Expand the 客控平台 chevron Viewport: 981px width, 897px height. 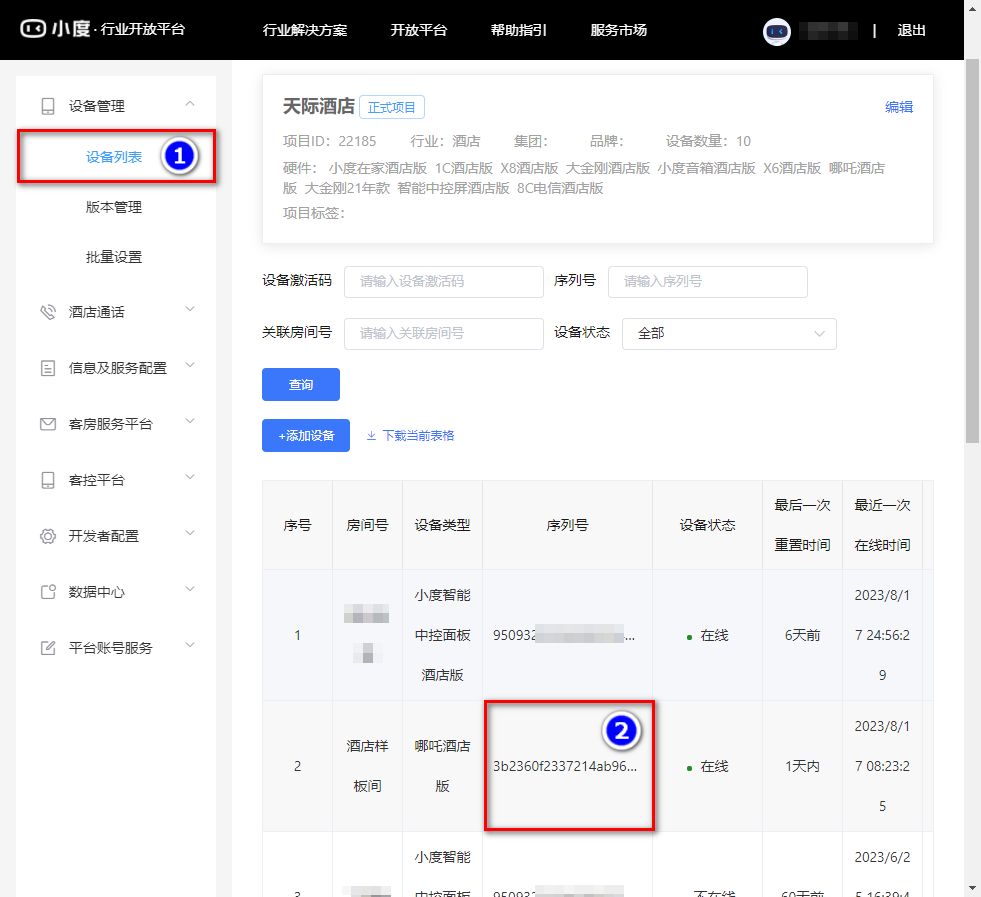click(x=190, y=477)
